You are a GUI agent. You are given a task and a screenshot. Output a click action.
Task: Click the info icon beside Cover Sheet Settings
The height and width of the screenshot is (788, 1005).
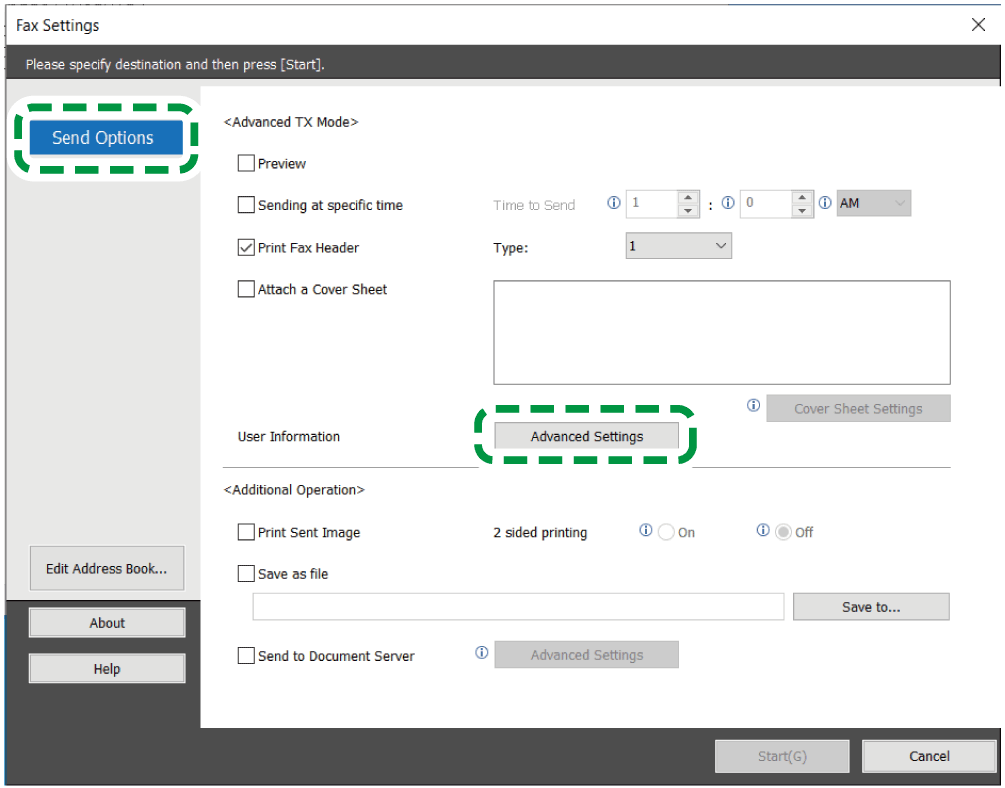pyautogui.click(x=753, y=406)
